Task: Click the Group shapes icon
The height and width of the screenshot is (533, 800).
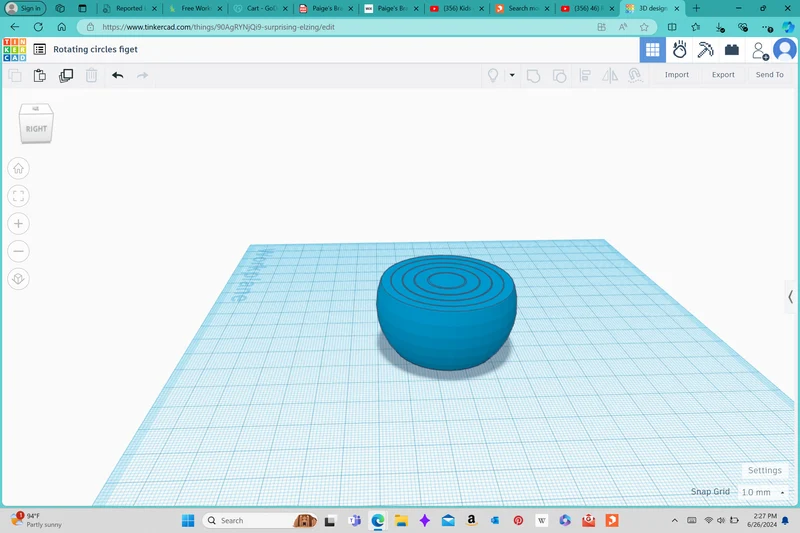Action: point(533,75)
